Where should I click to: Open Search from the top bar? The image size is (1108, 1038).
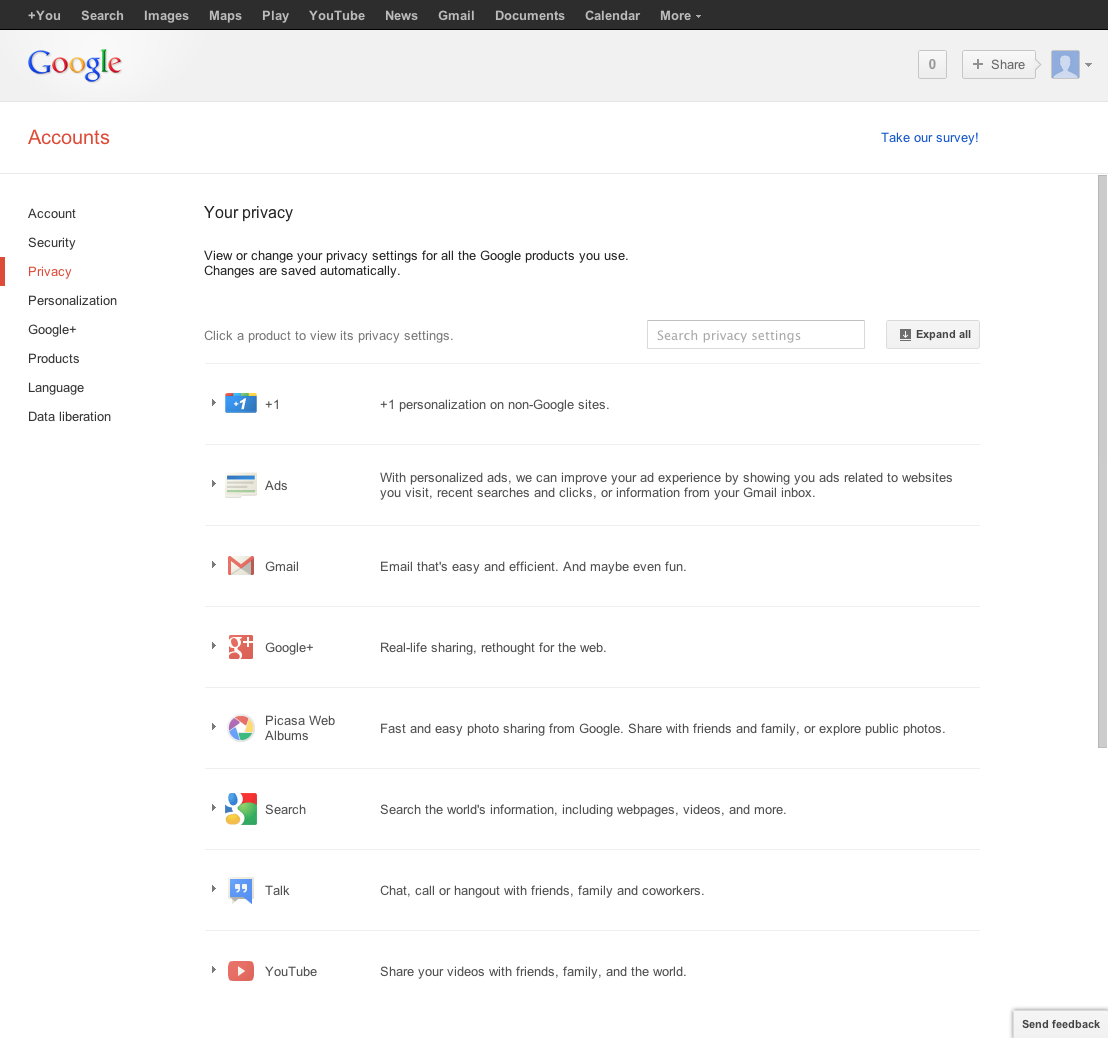[102, 16]
